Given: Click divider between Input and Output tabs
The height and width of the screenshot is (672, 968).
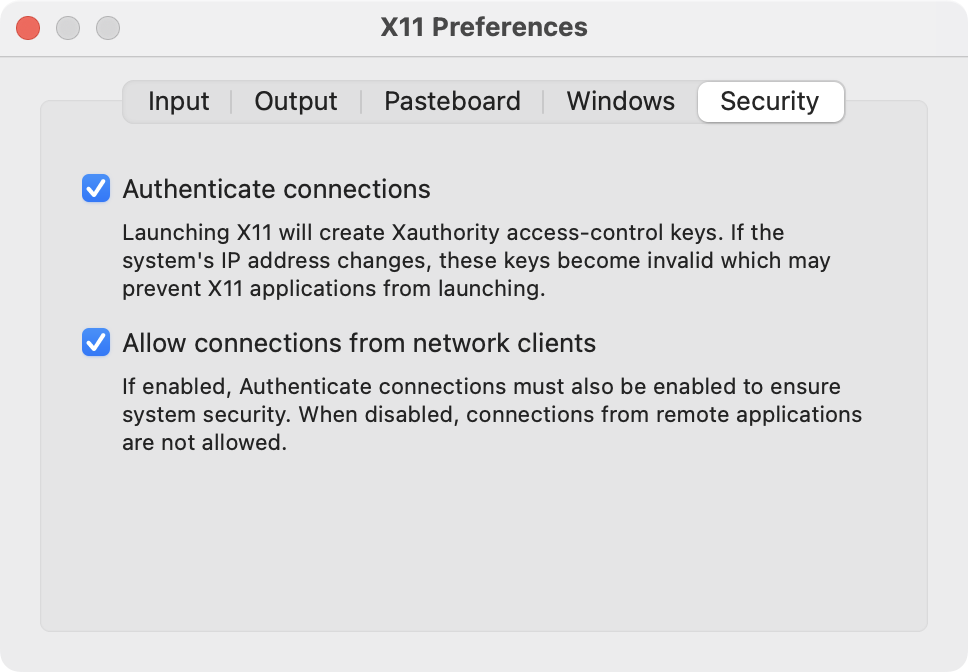Looking at the screenshot, I should click(232, 102).
